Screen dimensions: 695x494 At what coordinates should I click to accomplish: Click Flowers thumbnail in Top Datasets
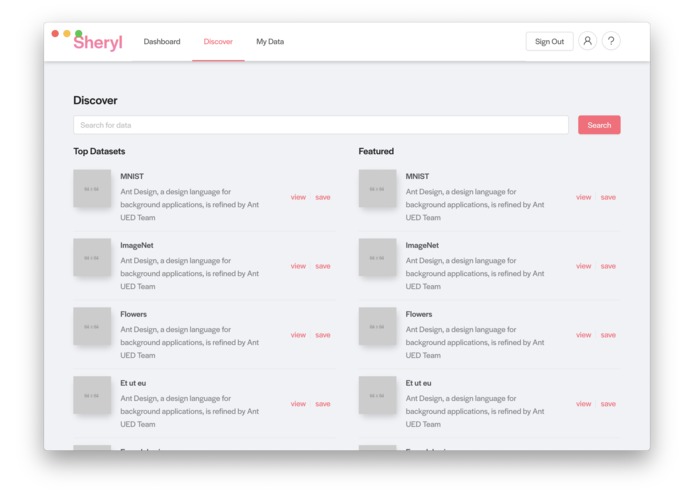[x=92, y=326]
